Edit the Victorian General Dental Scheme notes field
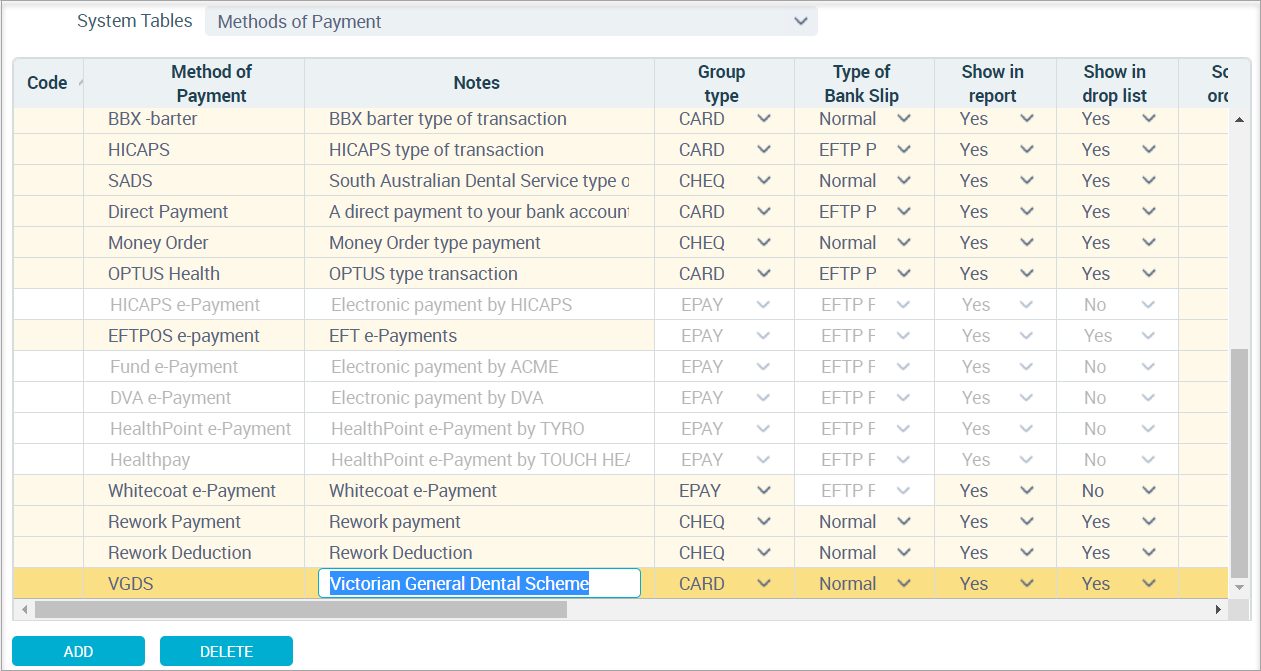This screenshot has height=671, width=1261. (x=479, y=583)
